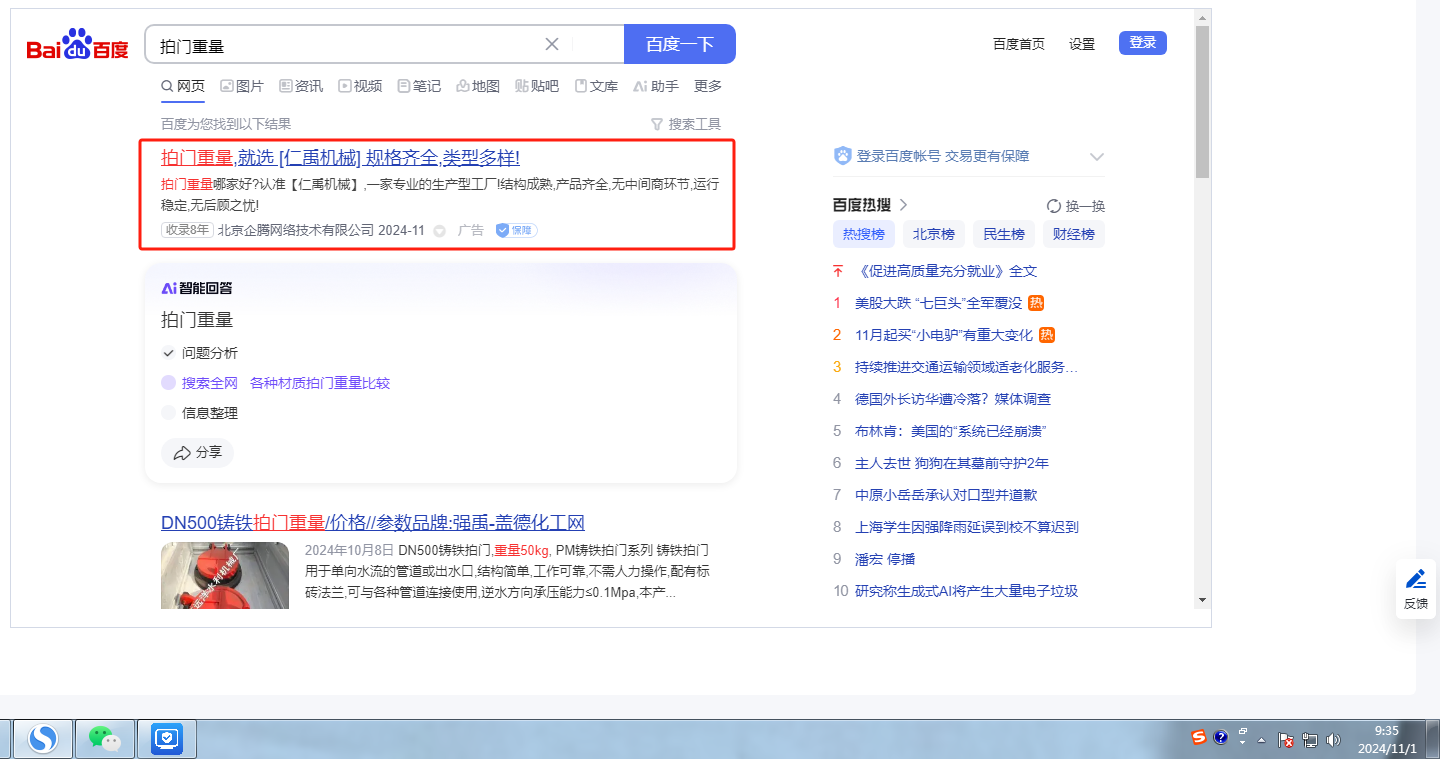Expand 百度热搜 with the arrow
The width and height of the screenshot is (1440, 759).
[x=903, y=205]
